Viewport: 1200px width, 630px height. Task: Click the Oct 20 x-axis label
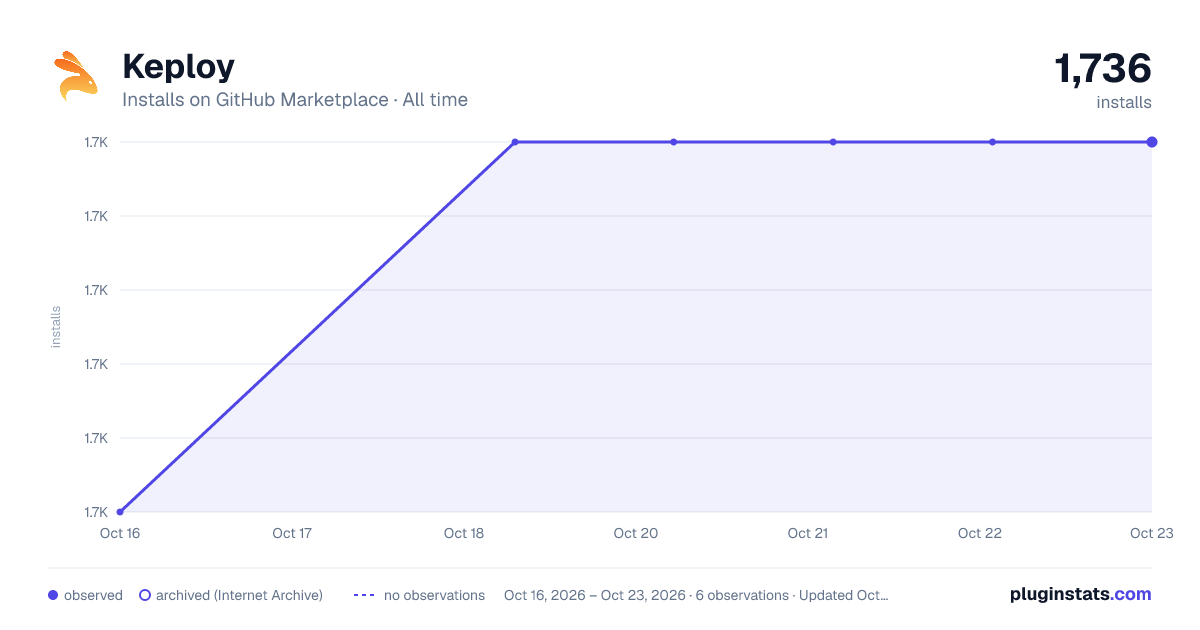636,533
